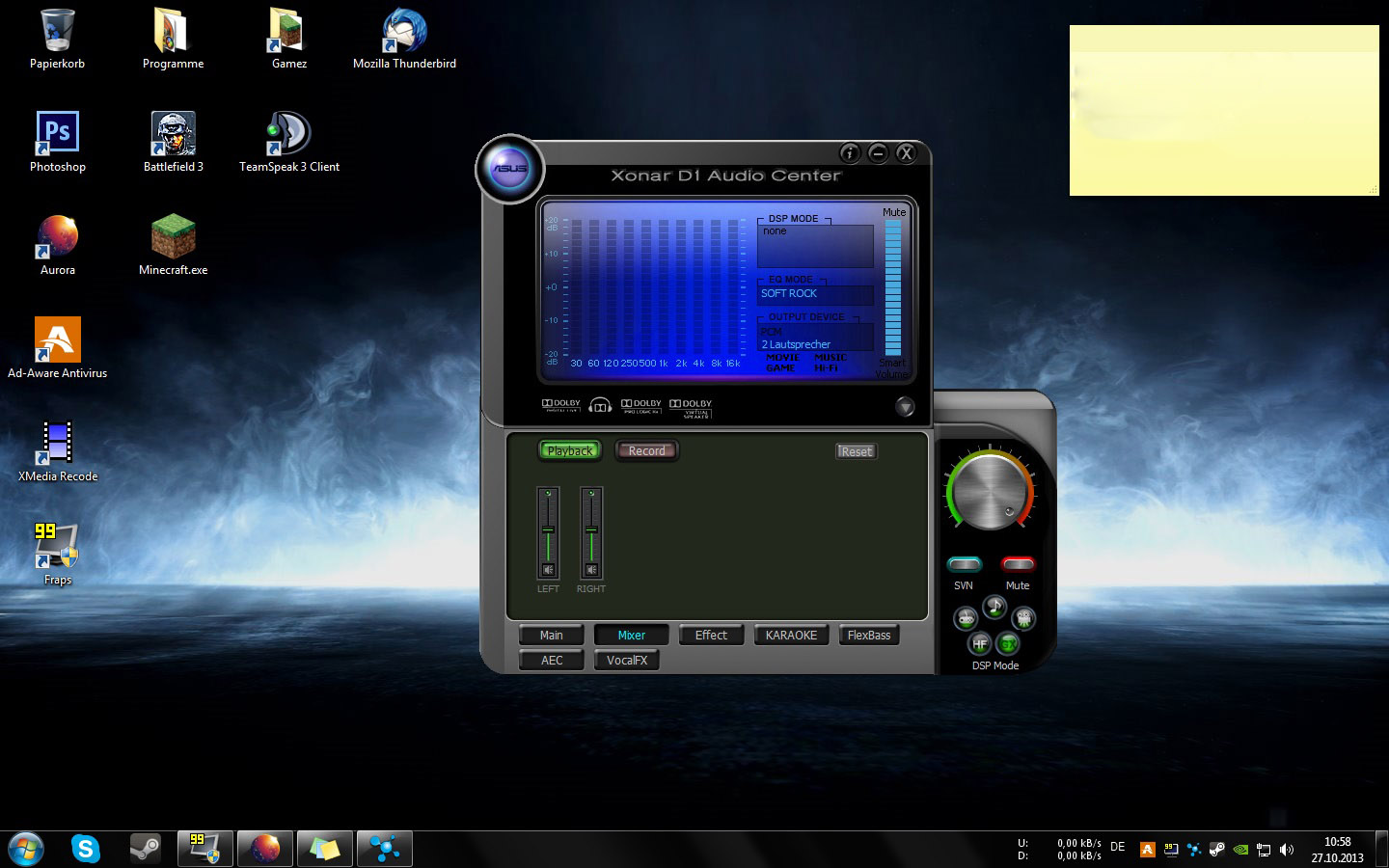1389x868 pixels.
Task: Open the Effect tab
Action: 712,635
